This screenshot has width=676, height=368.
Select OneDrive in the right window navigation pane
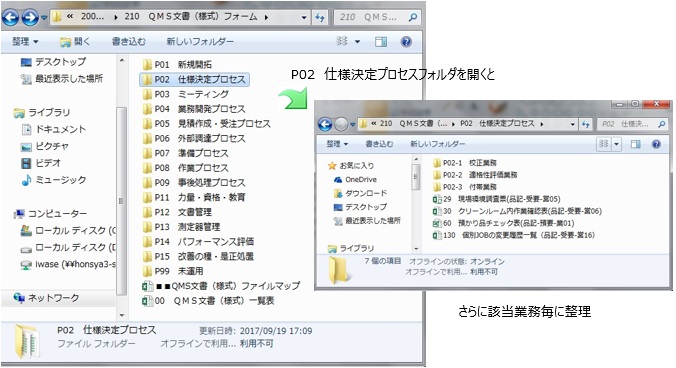click(x=355, y=180)
